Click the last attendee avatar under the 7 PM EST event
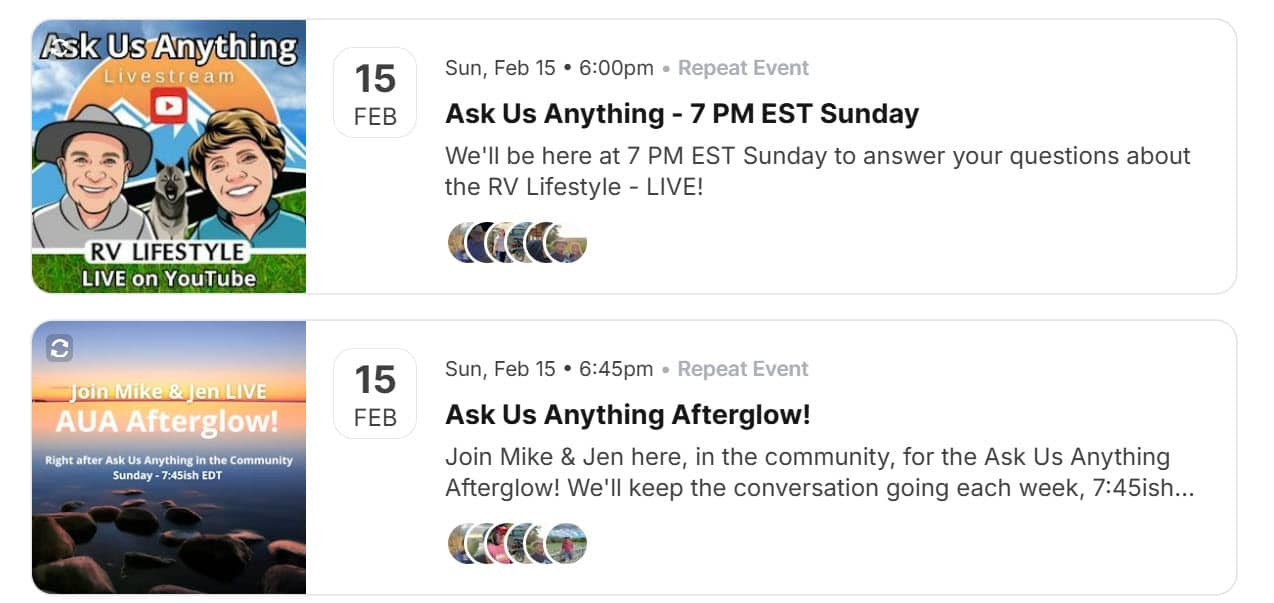The height and width of the screenshot is (603, 1274). (x=568, y=243)
